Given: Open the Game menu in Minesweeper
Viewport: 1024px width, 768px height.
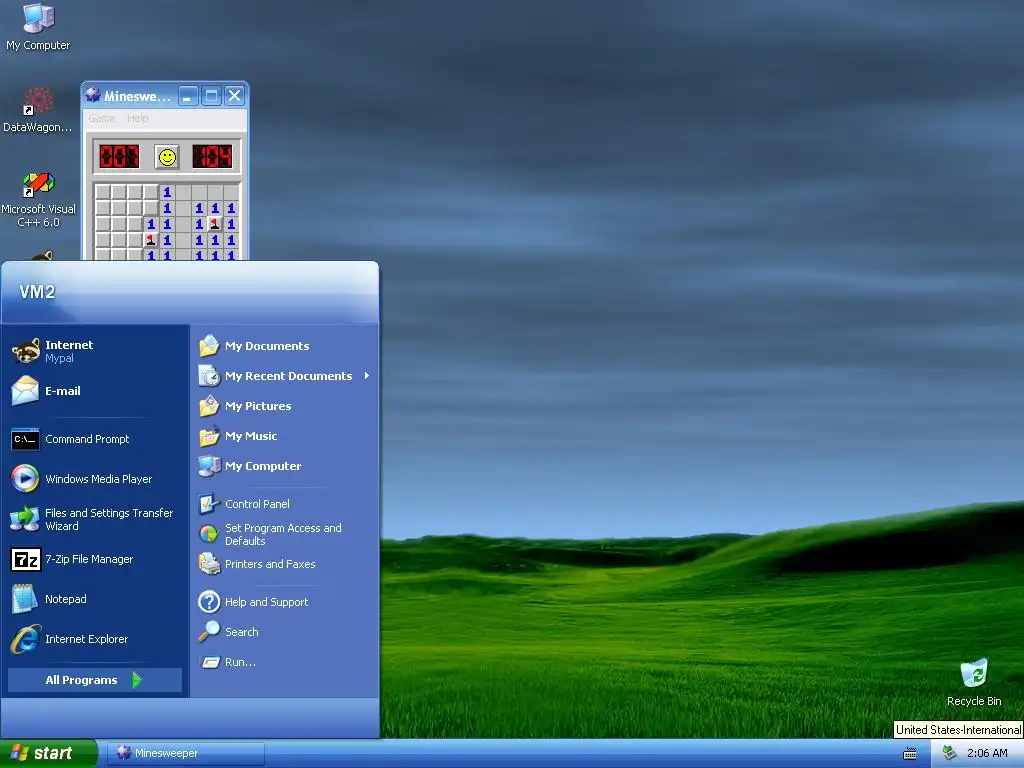Looking at the screenshot, I should (102, 118).
